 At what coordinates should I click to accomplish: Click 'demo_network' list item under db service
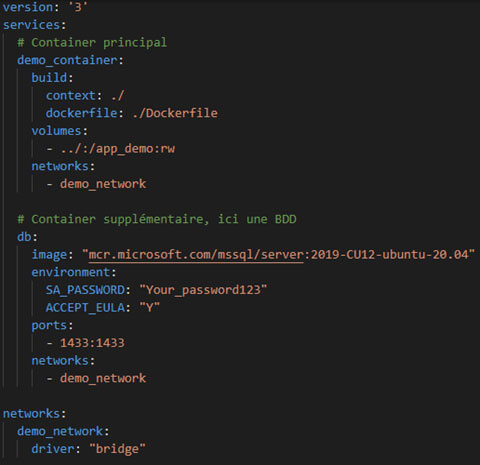(x=103, y=378)
